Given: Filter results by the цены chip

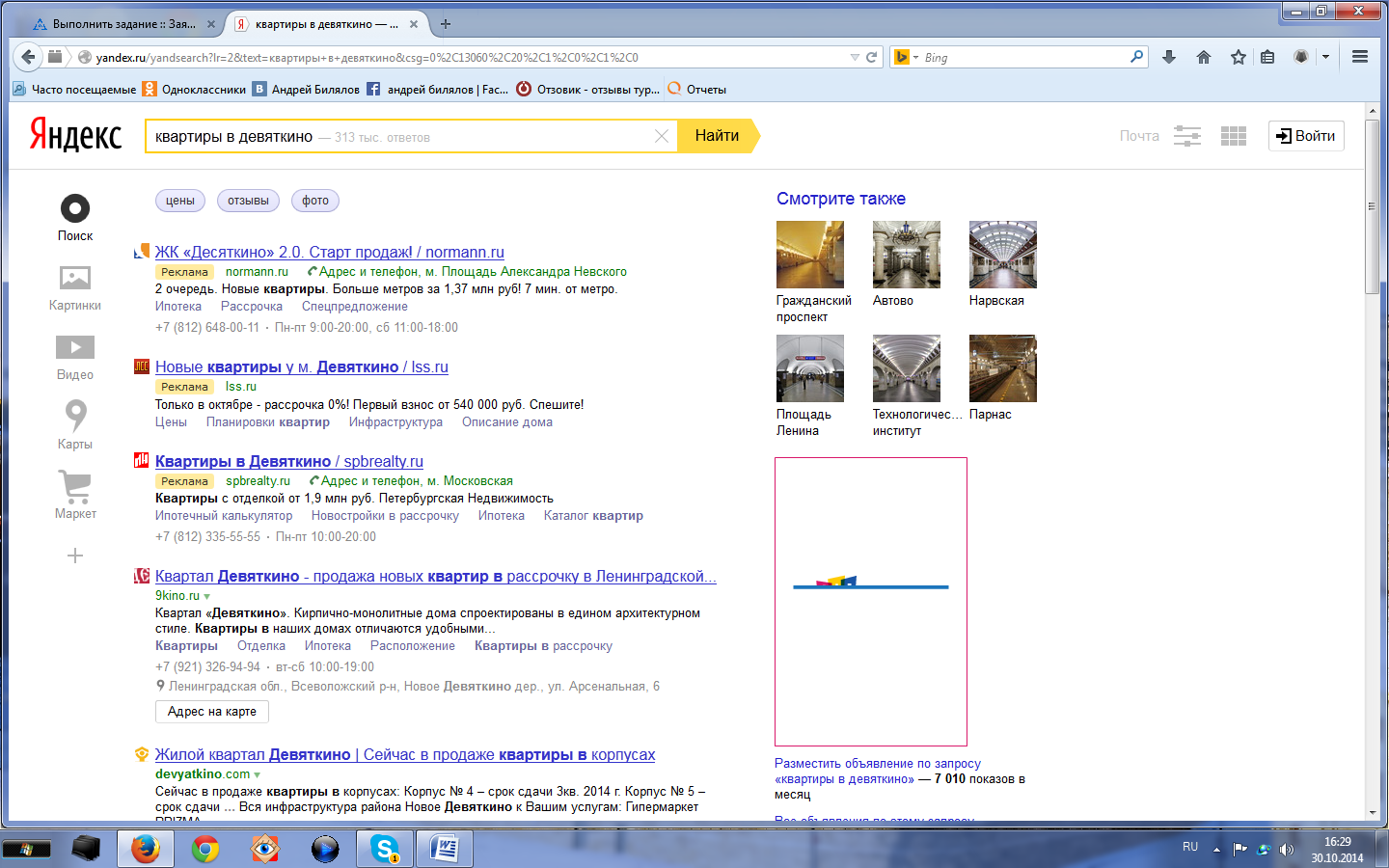Looking at the screenshot, I should pyautogui.click(x=180, y=201).
